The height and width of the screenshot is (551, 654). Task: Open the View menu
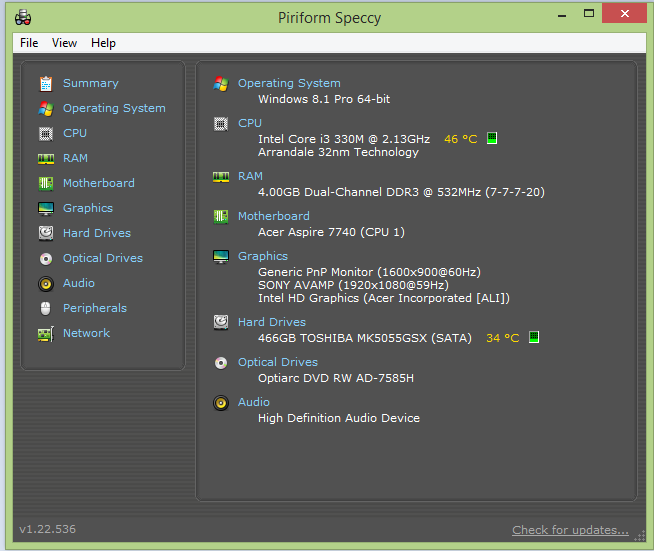64,43
